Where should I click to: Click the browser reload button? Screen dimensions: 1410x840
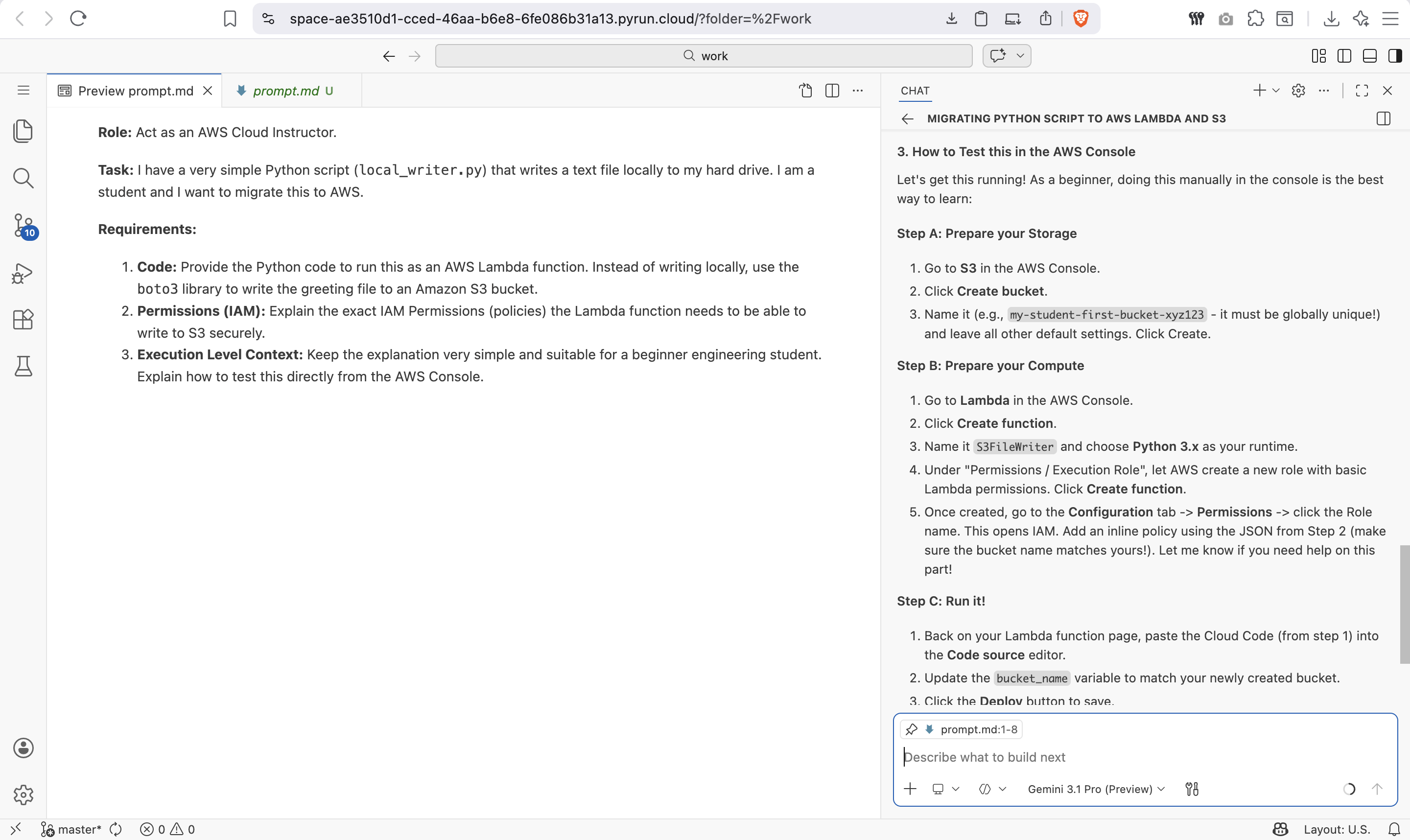[78, 19]
